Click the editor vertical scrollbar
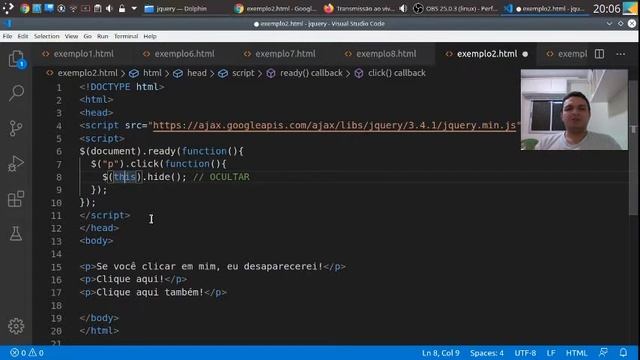 (633, 149)
